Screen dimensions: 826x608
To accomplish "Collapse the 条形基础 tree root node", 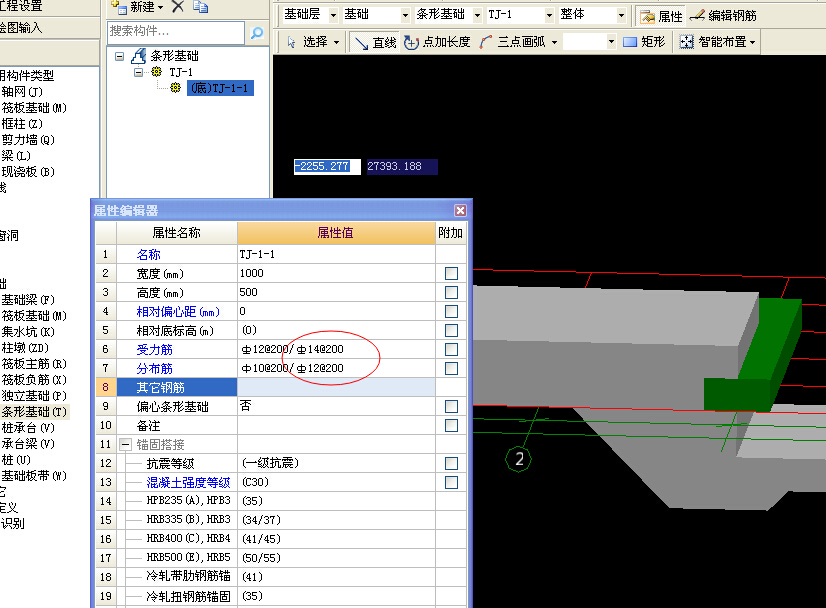I will (120, 56).
